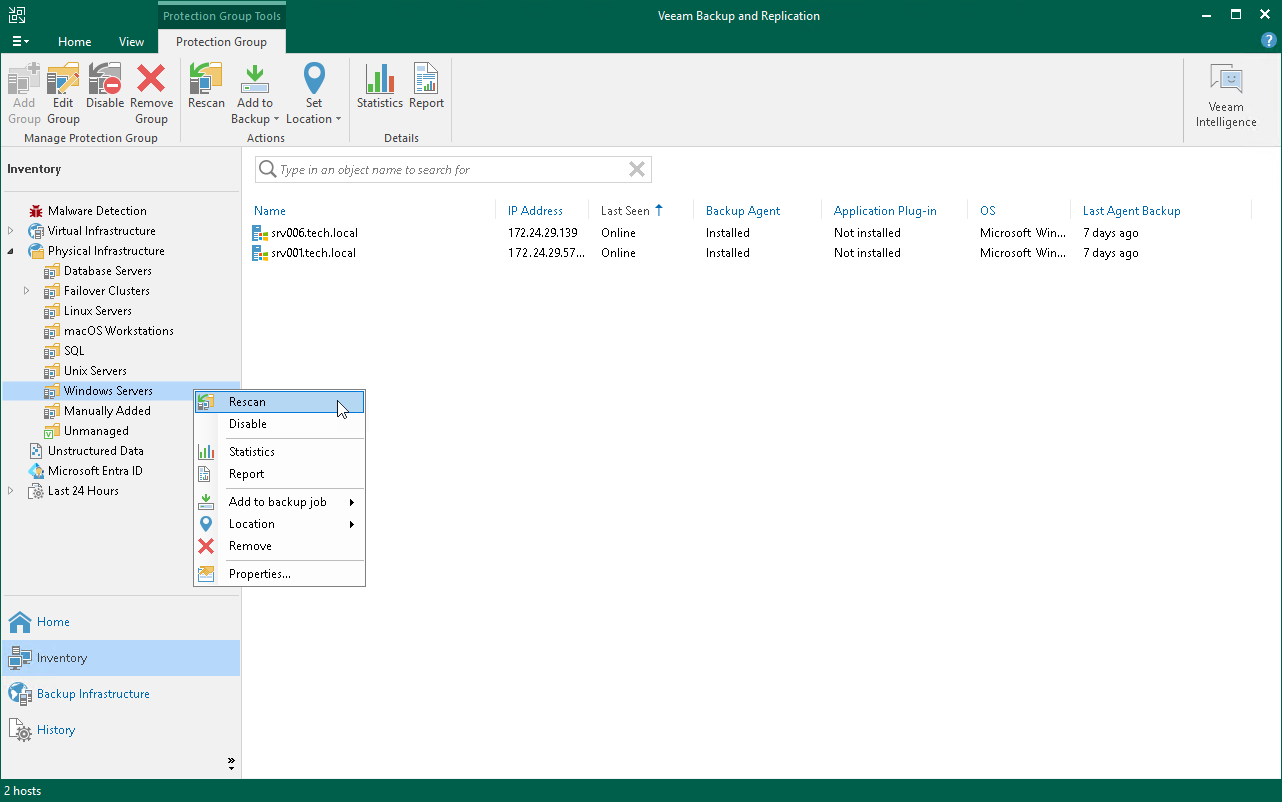Screen dimensions: 1282x802
Task: Clear the search box with X icon
Action: 636,170
